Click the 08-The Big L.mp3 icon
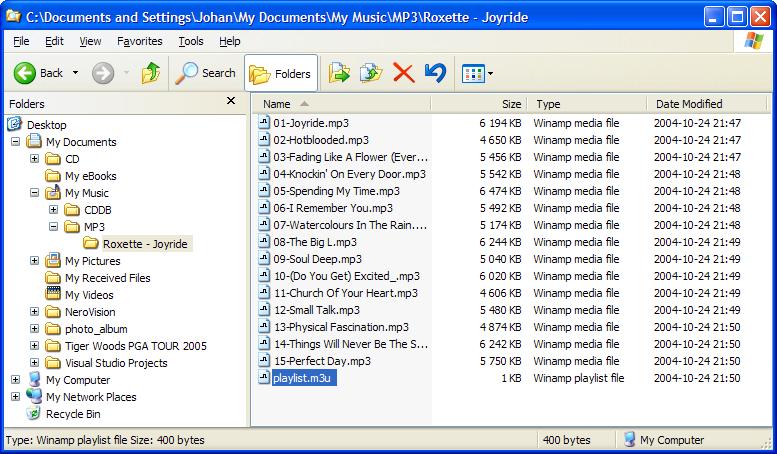 coord(264,242)
